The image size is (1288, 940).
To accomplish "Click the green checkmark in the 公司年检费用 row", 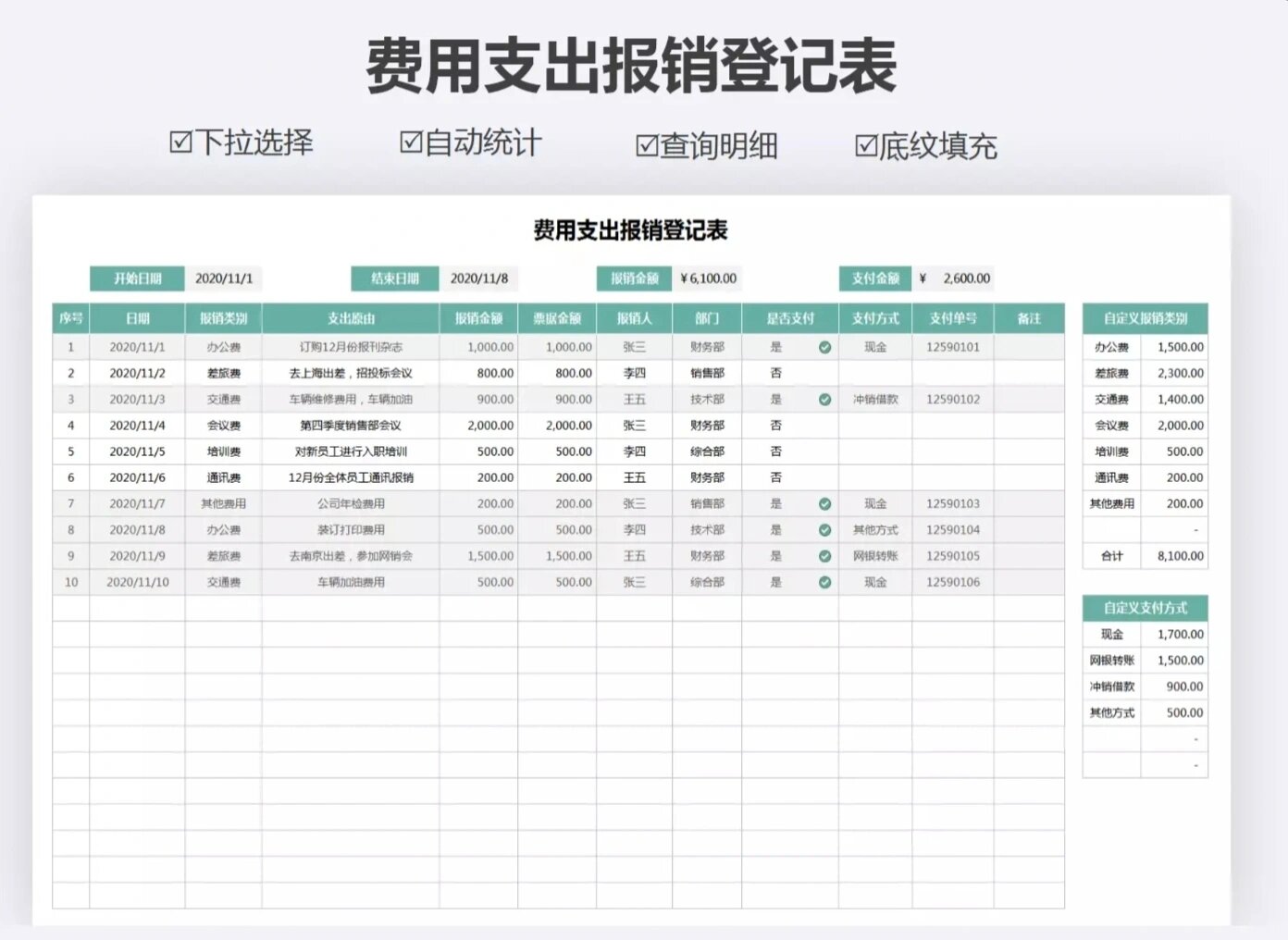I will (824, 504).
